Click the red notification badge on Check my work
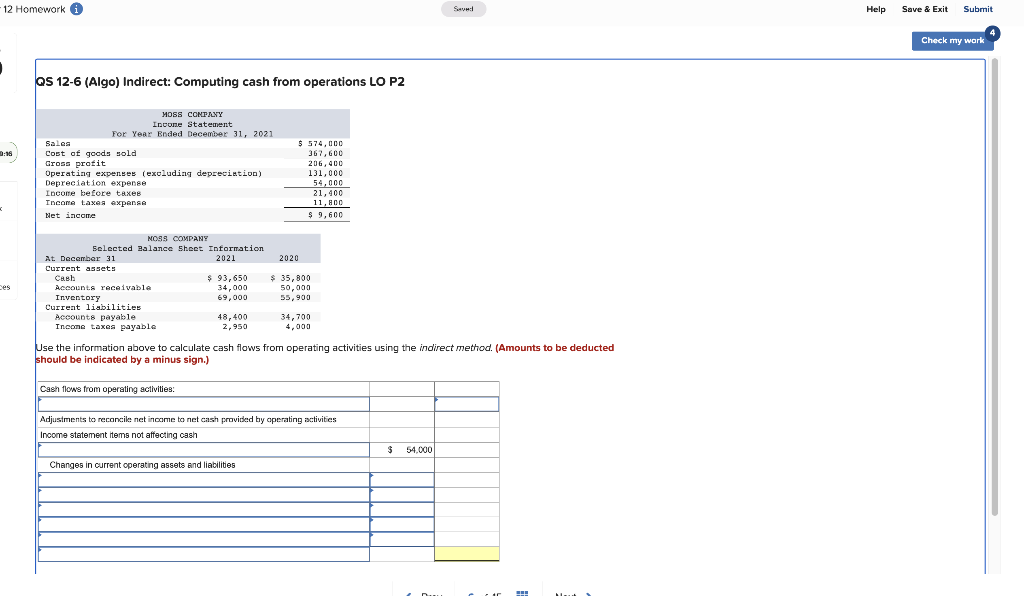Viewport: 1024px width, 596px height. [x=991, y=33]
